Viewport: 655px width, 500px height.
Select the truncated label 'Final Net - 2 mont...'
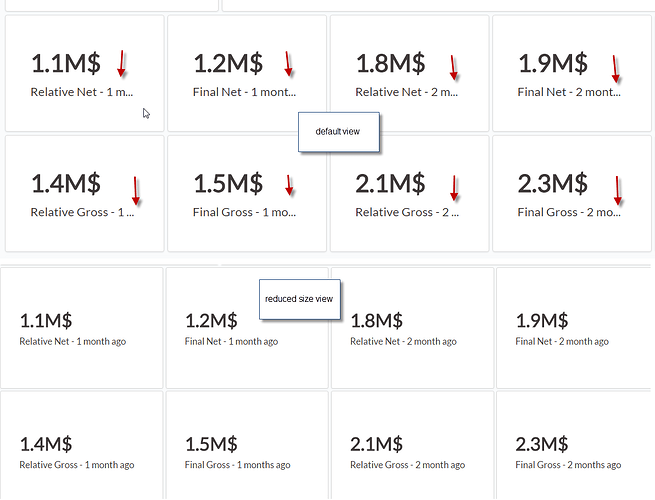pos(569,92)
